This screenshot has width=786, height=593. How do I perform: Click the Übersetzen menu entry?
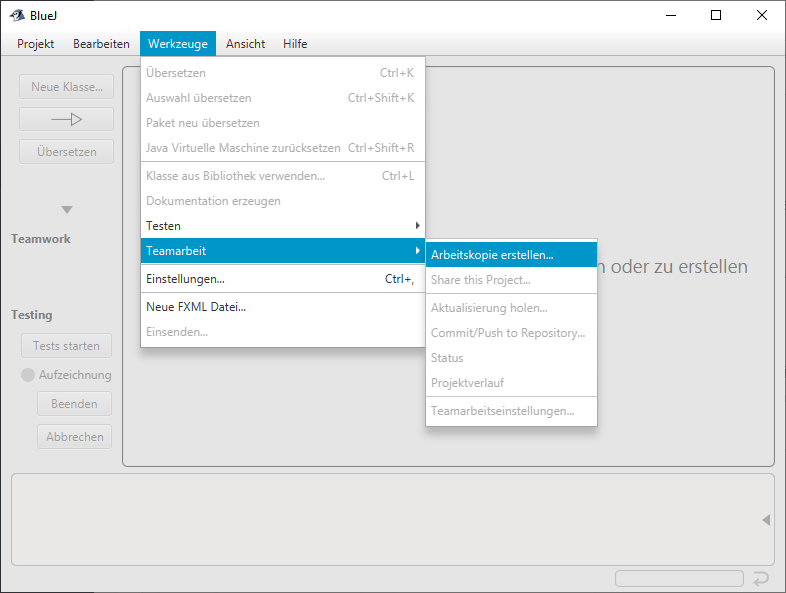coord(283,73)
